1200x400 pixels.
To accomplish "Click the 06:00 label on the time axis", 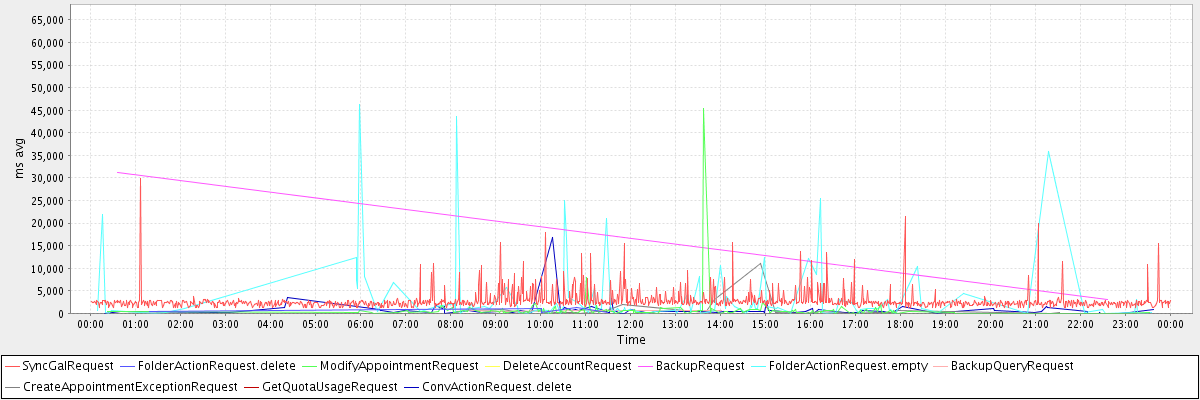I will (360, 324).
